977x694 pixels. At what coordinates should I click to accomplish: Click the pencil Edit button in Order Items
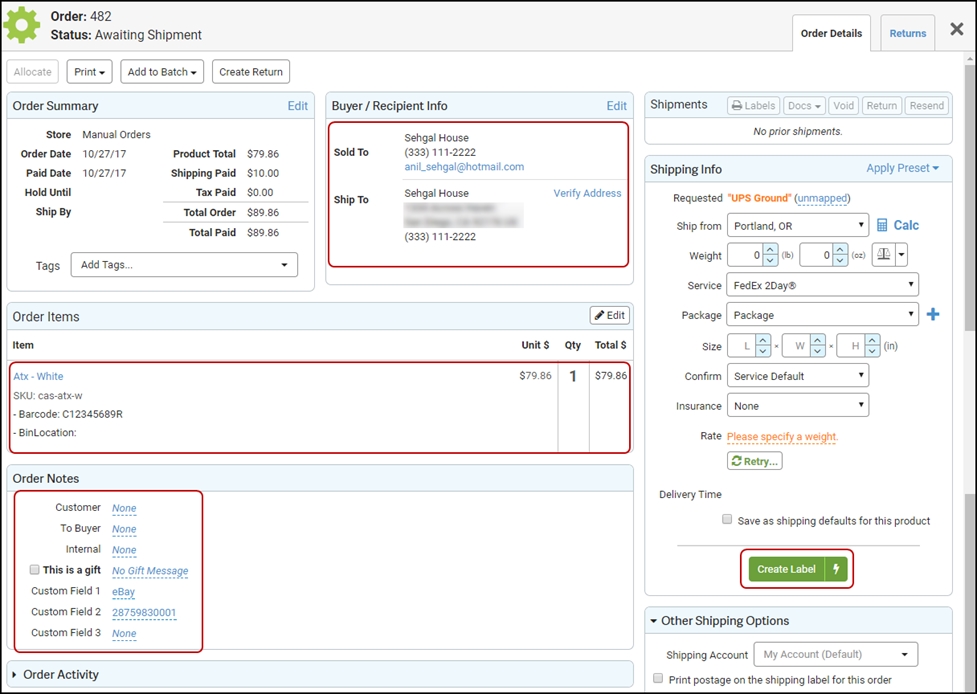pos(609,315)
